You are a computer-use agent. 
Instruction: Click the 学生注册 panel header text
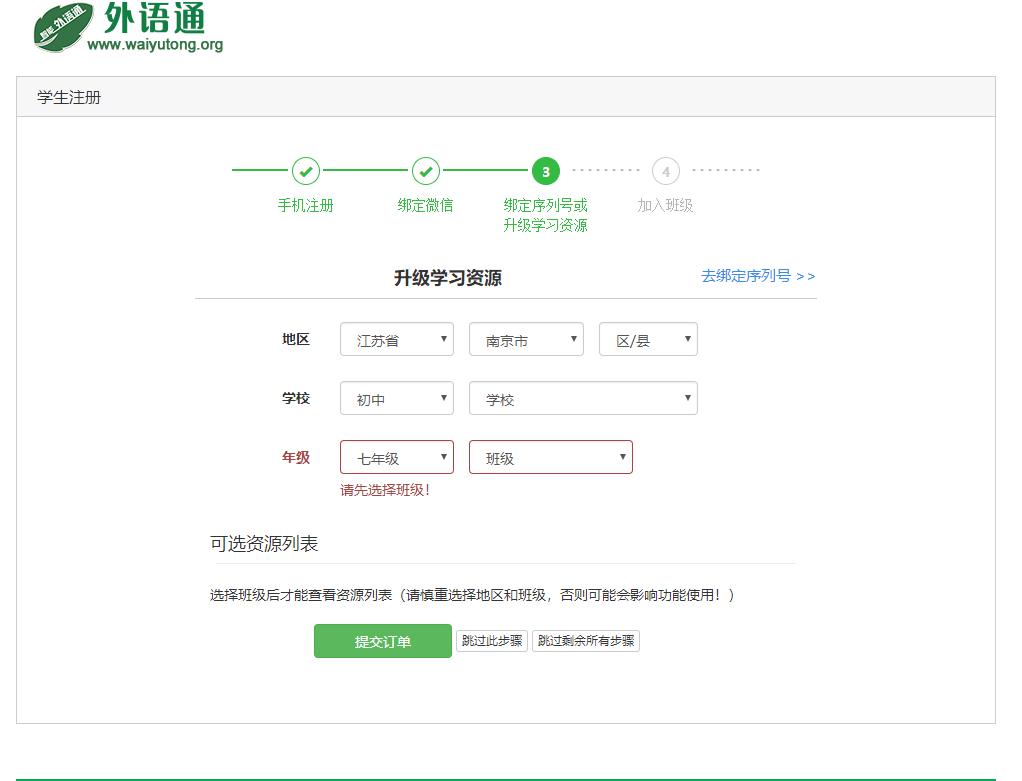[x=69, y=97]
